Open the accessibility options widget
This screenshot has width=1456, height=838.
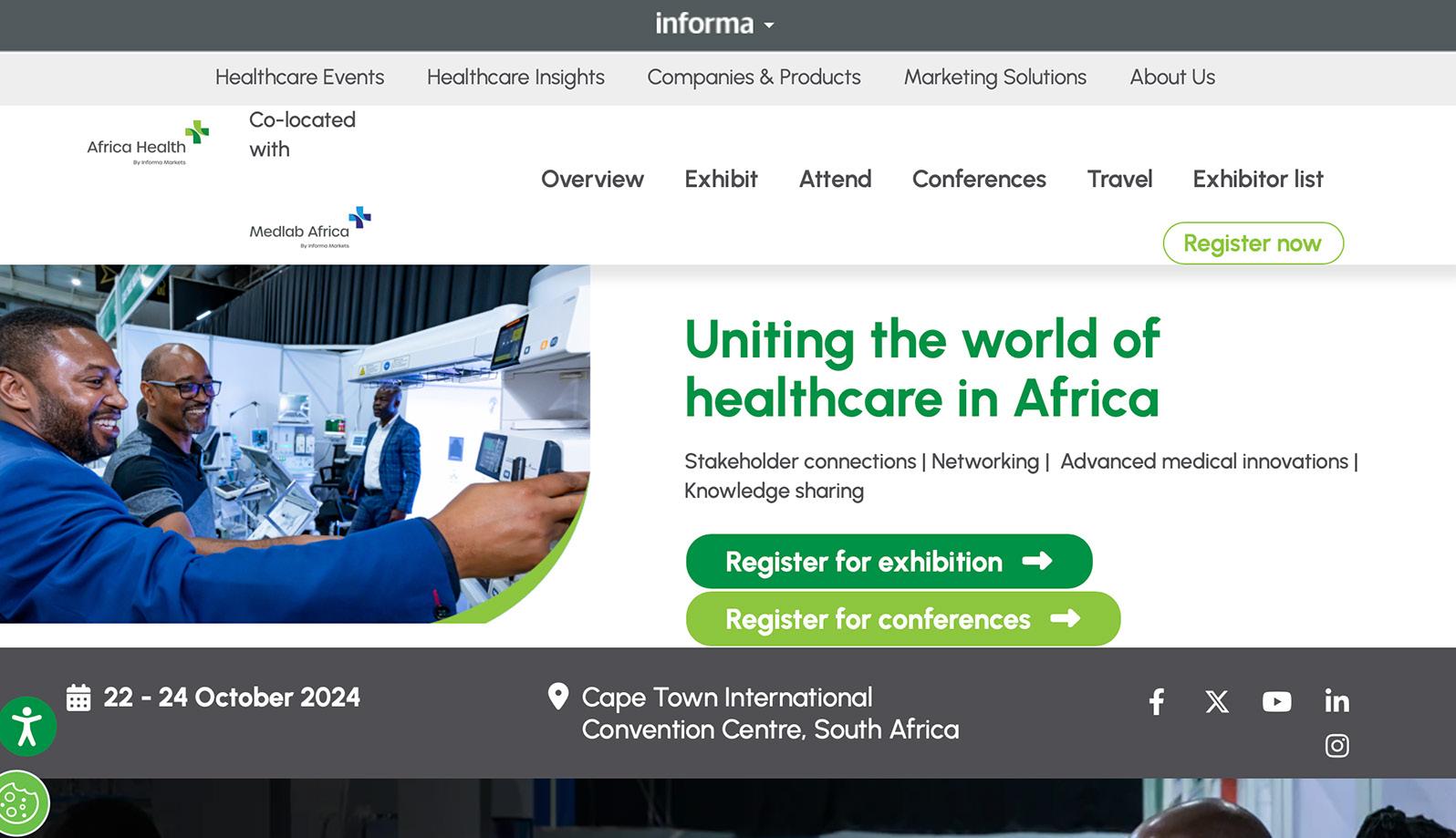point(27,727)
